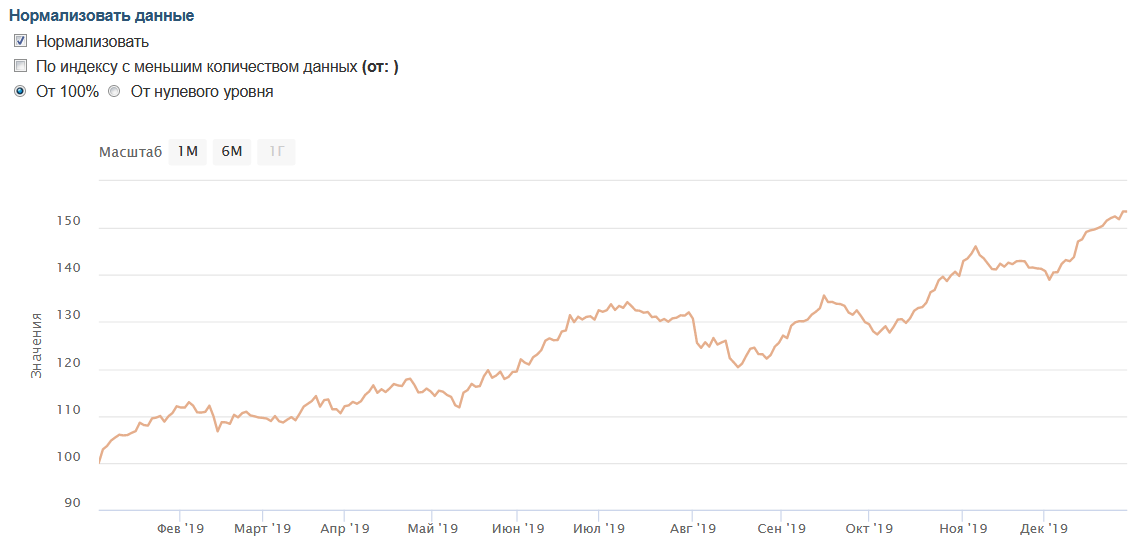Image resolution: width=1134 pixels, height=550 pixels.
Task: Click the 90 value axis label
Action: pos(72,503)
